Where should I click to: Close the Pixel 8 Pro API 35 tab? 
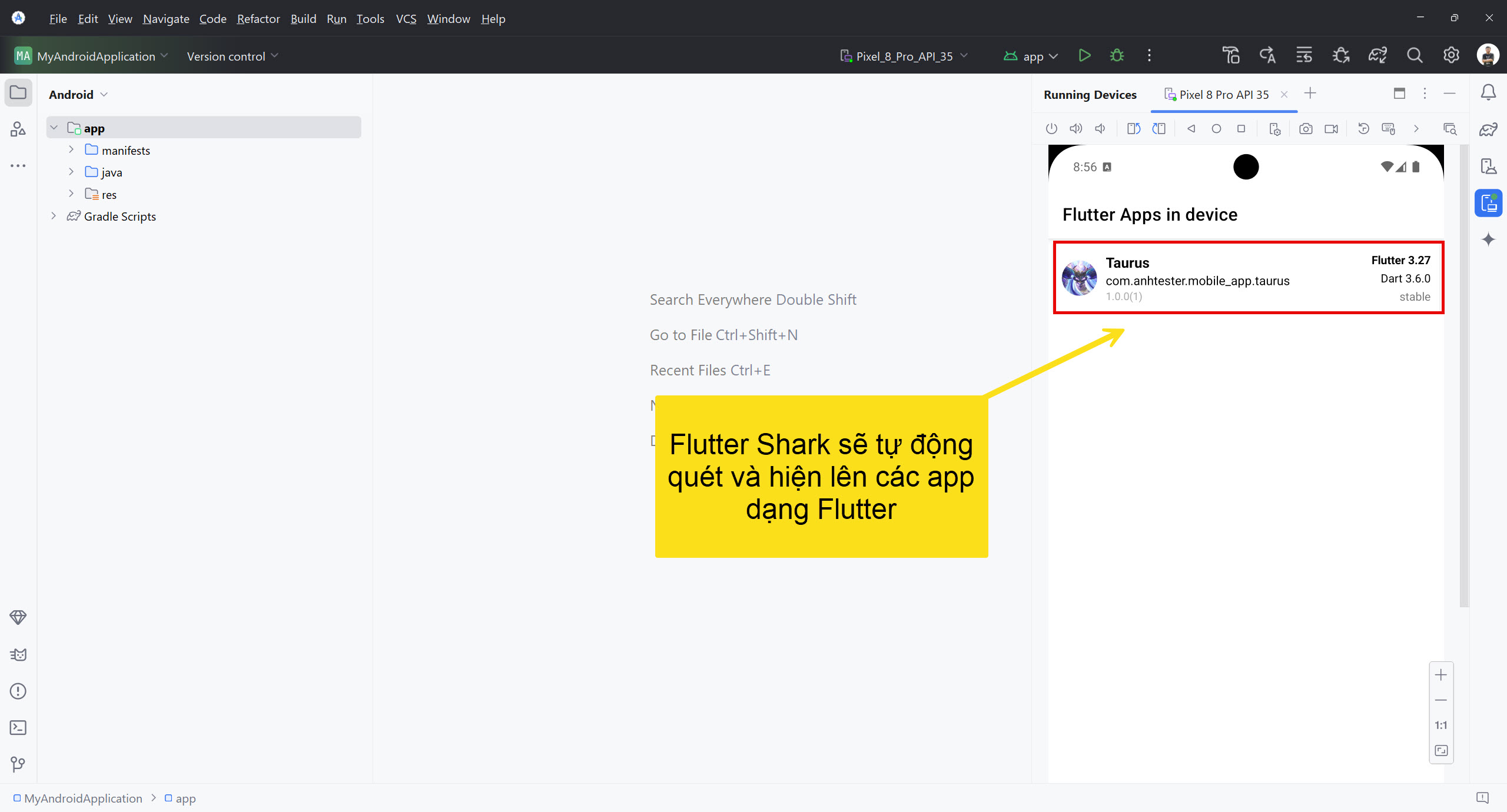1284,95
